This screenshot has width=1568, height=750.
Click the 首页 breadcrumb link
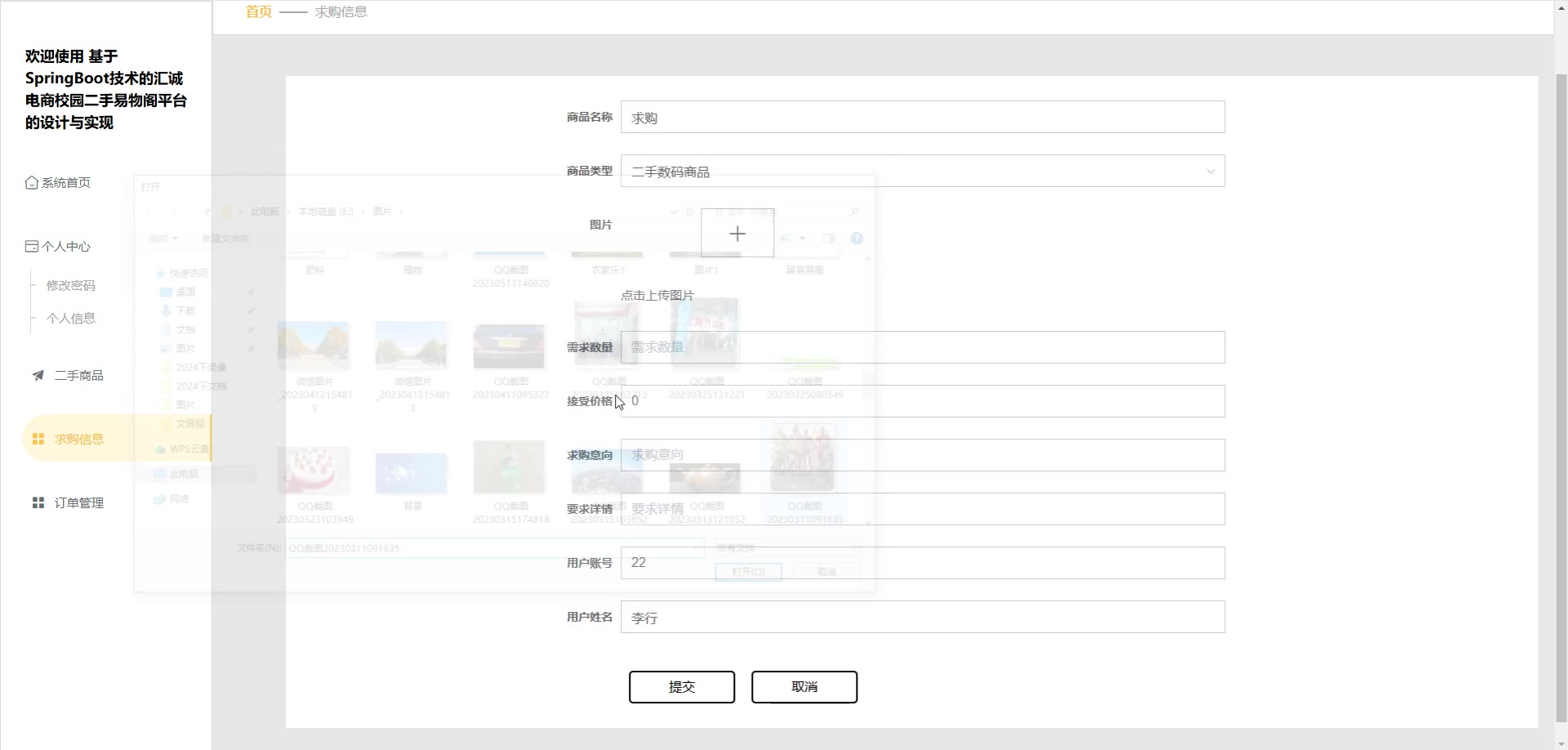pos(259,11)
